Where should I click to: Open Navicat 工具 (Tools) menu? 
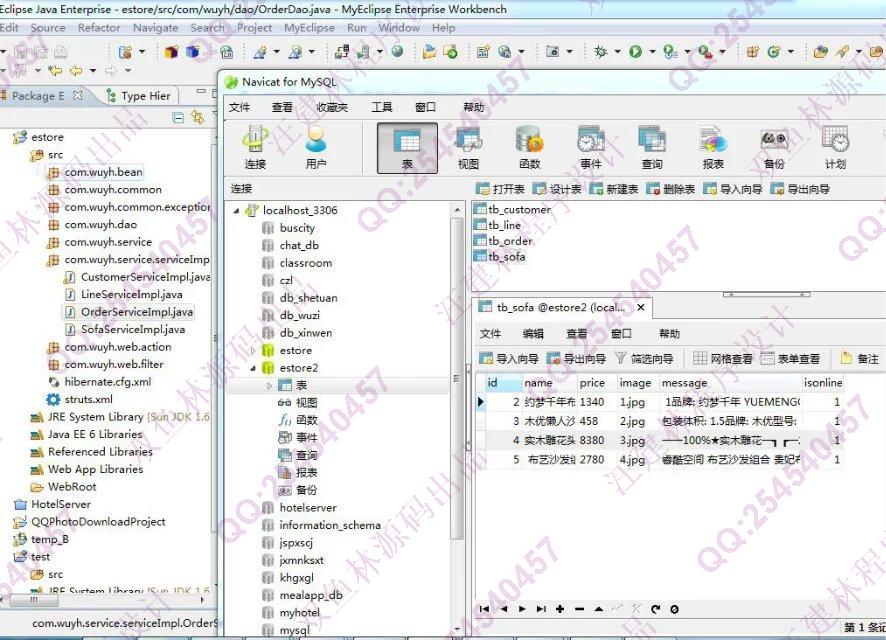[381, 107]
